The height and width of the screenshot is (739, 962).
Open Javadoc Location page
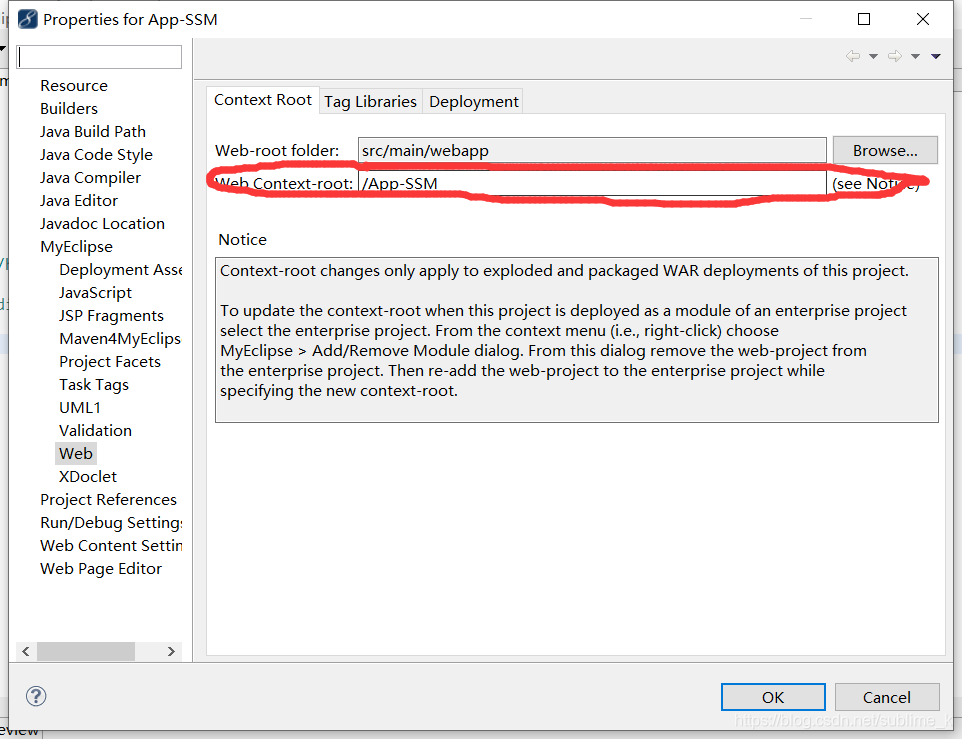102,223
